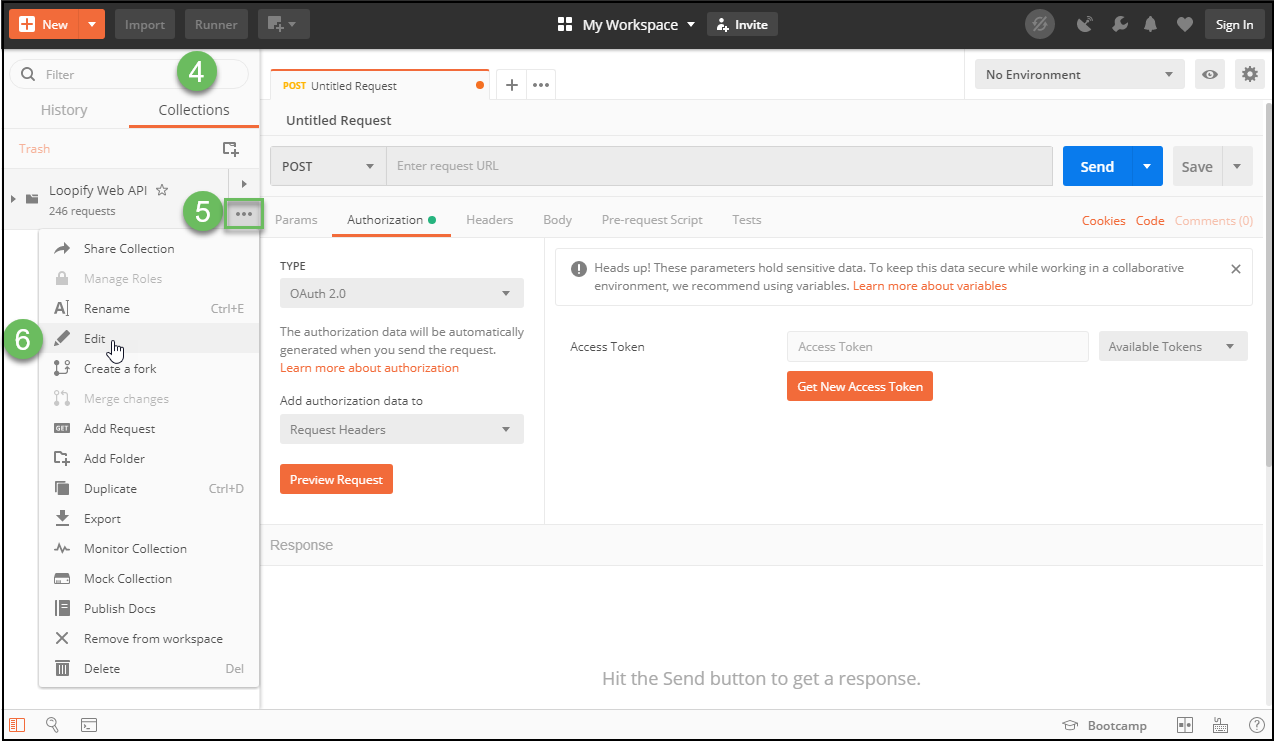
Task: Switch to the History tab
Action: coord(64,110)
